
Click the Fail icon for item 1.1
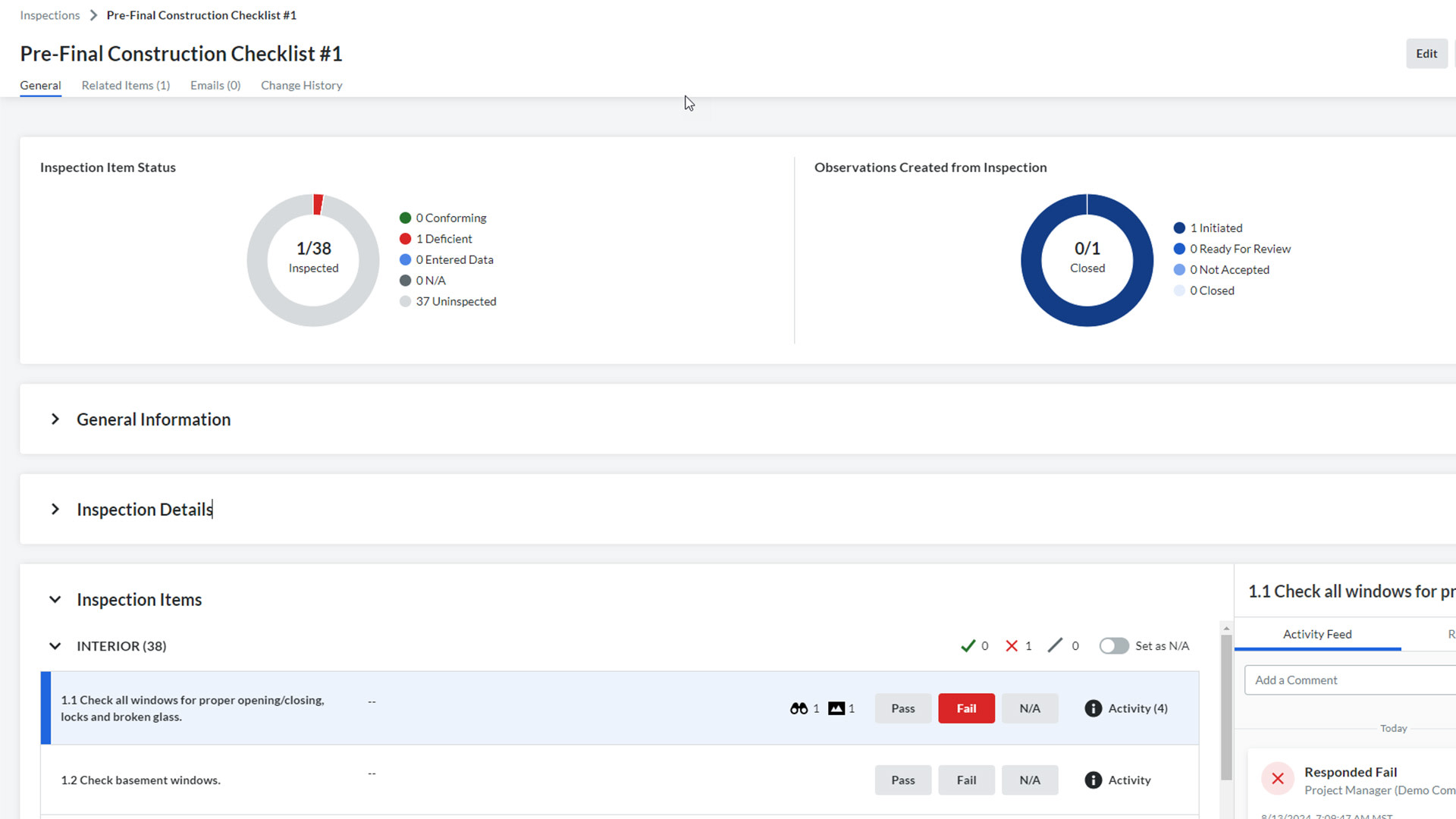[966, 707]
